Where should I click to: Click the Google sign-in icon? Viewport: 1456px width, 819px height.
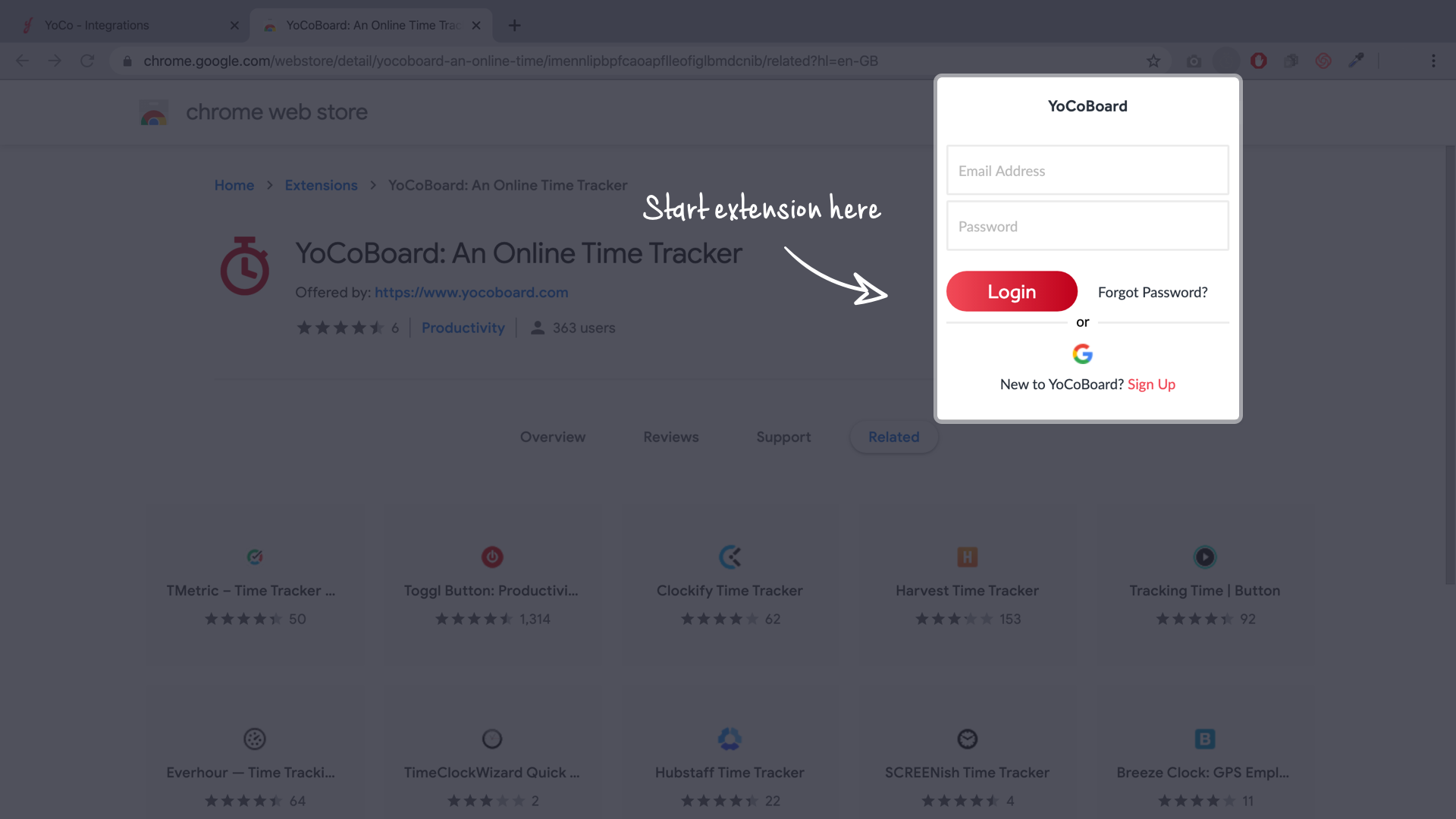coord(1083,353)
